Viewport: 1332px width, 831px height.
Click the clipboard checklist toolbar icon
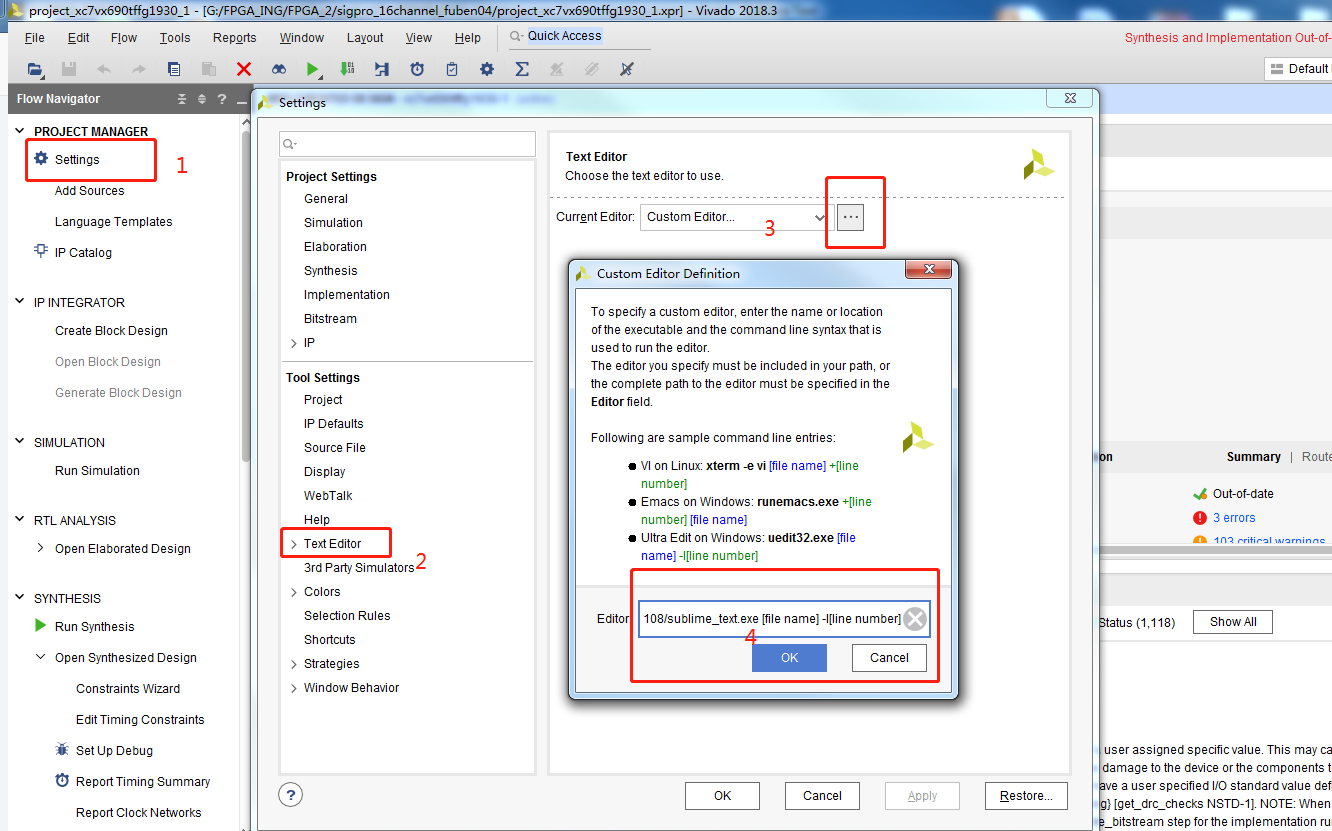(x=452, y=69)
